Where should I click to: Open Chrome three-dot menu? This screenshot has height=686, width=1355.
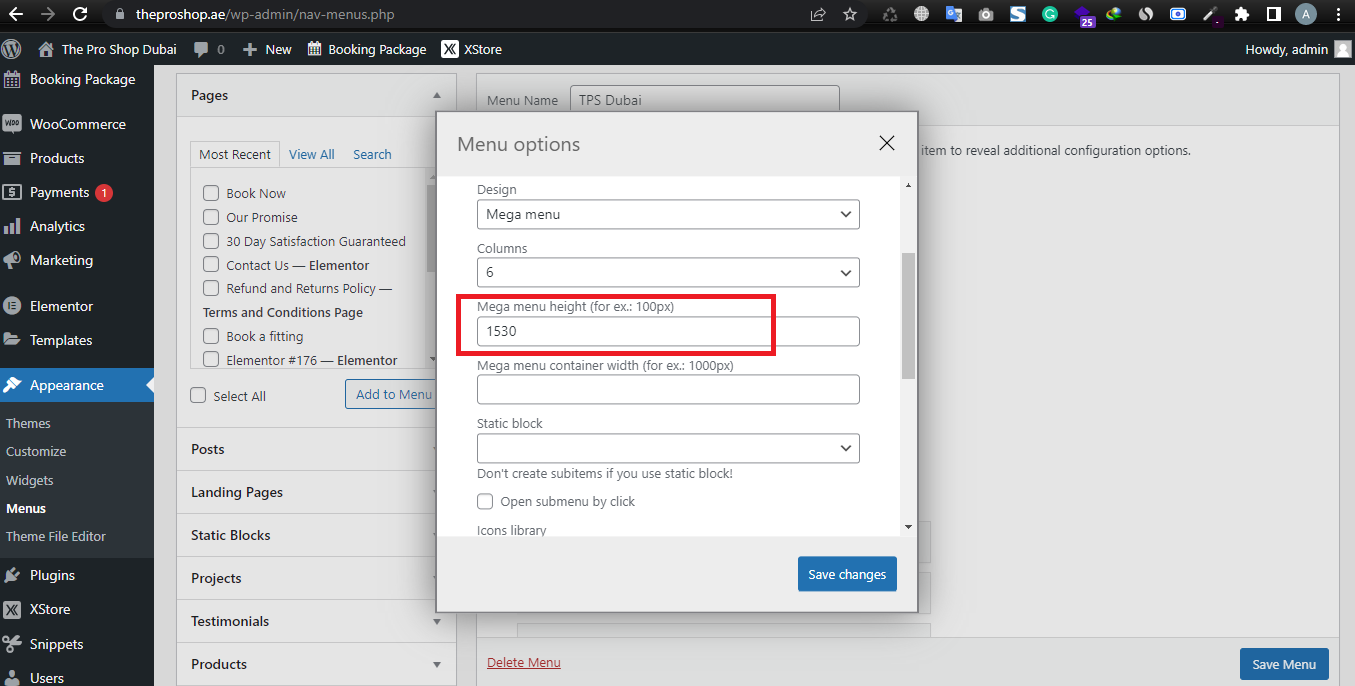pyautogui.click(x=1338, y=14)
